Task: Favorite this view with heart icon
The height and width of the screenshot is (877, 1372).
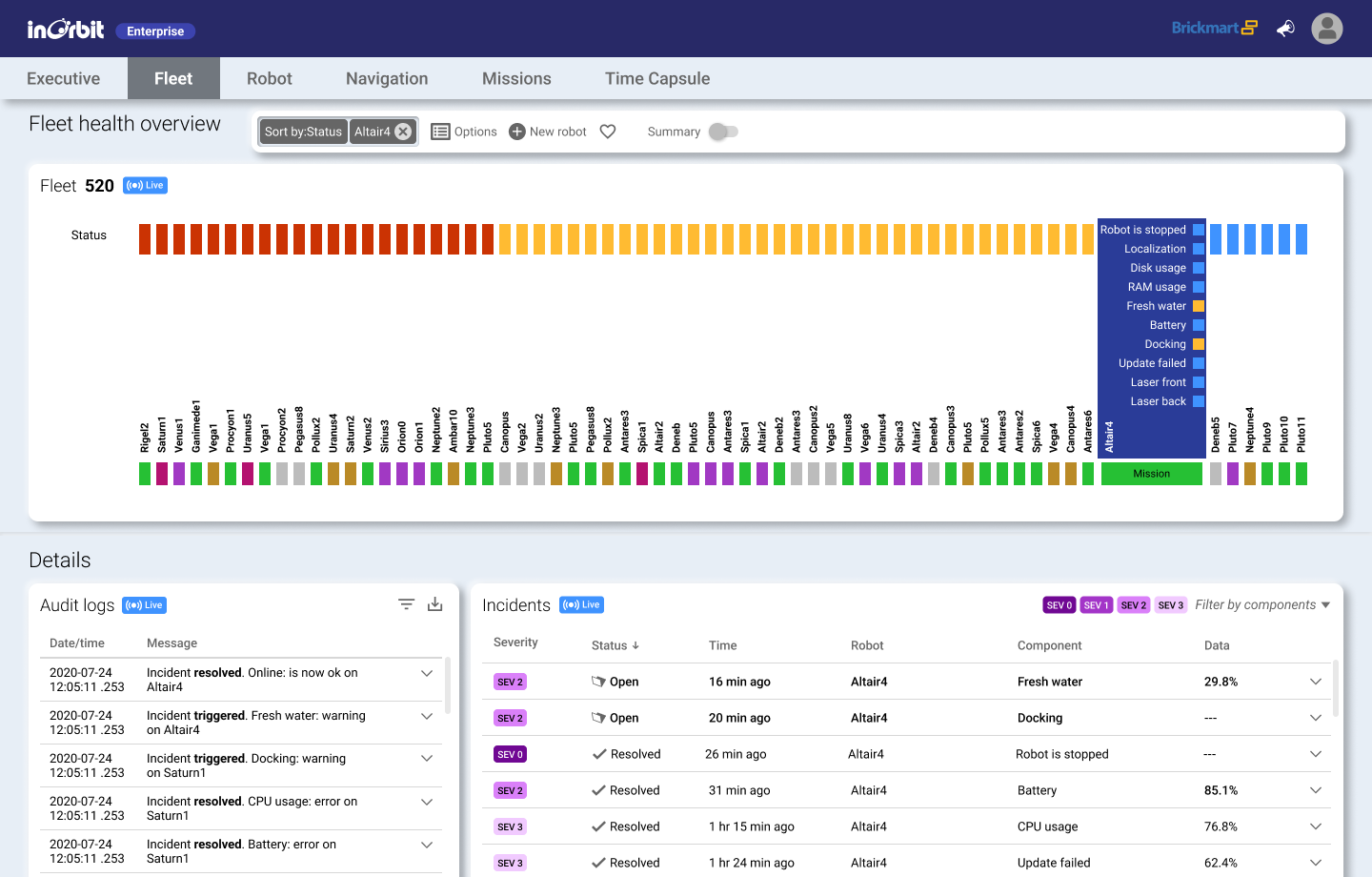Action: [608, 132]
